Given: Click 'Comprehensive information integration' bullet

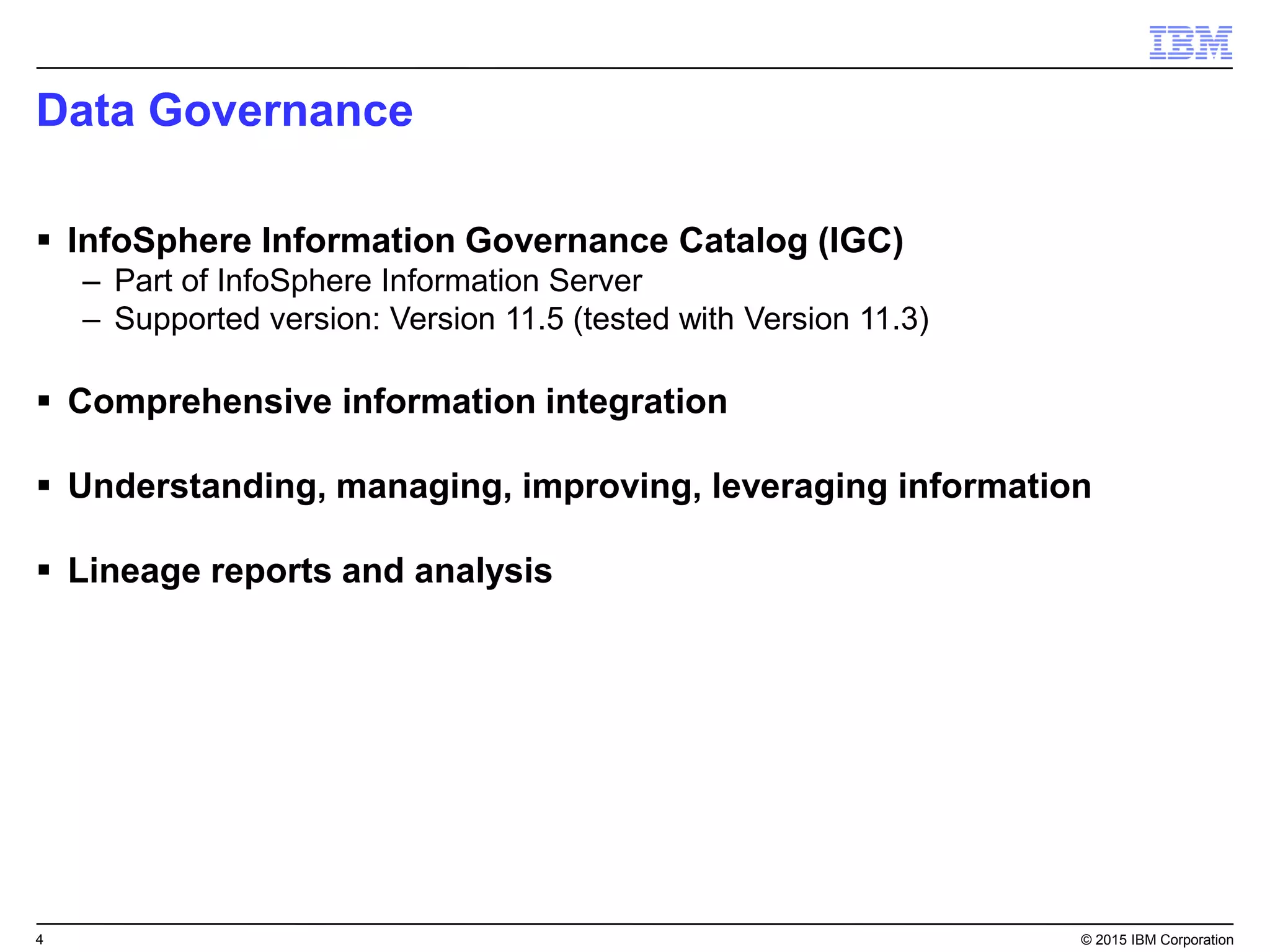Looking at the screenshot, I should [397, 402].
